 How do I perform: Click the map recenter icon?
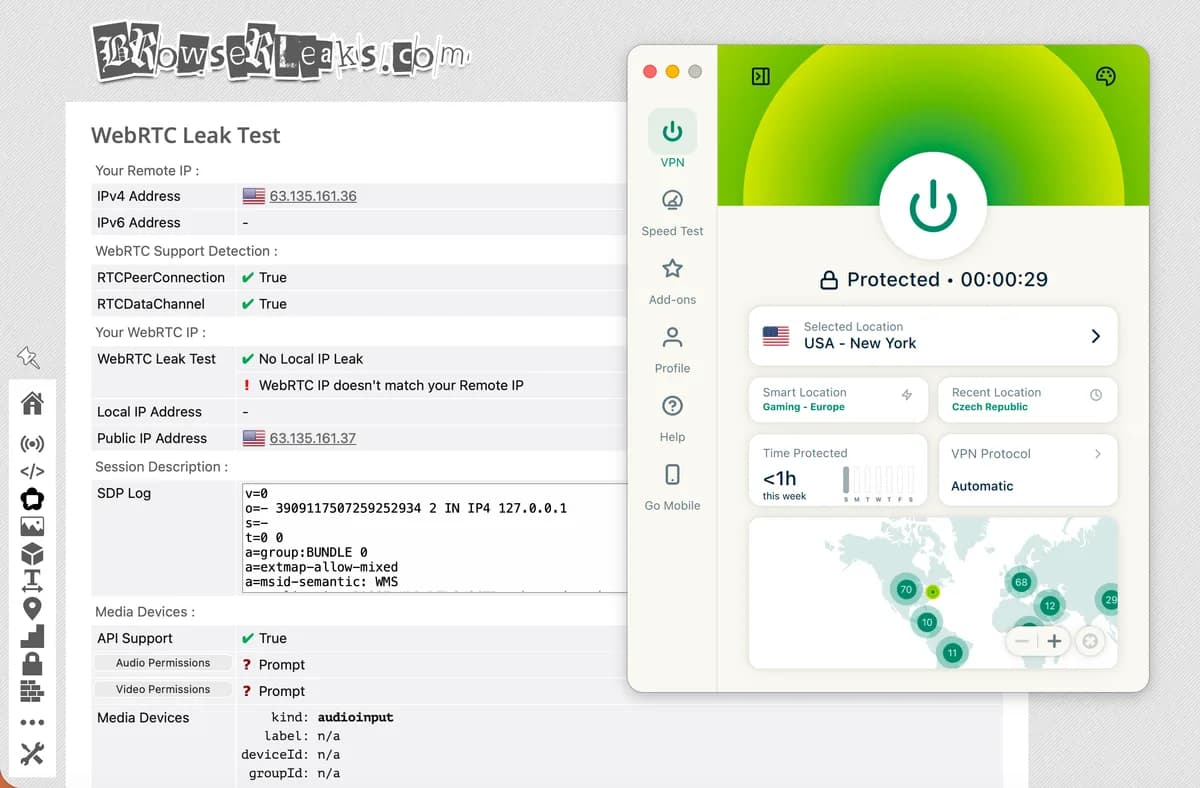pos(1089,641)
